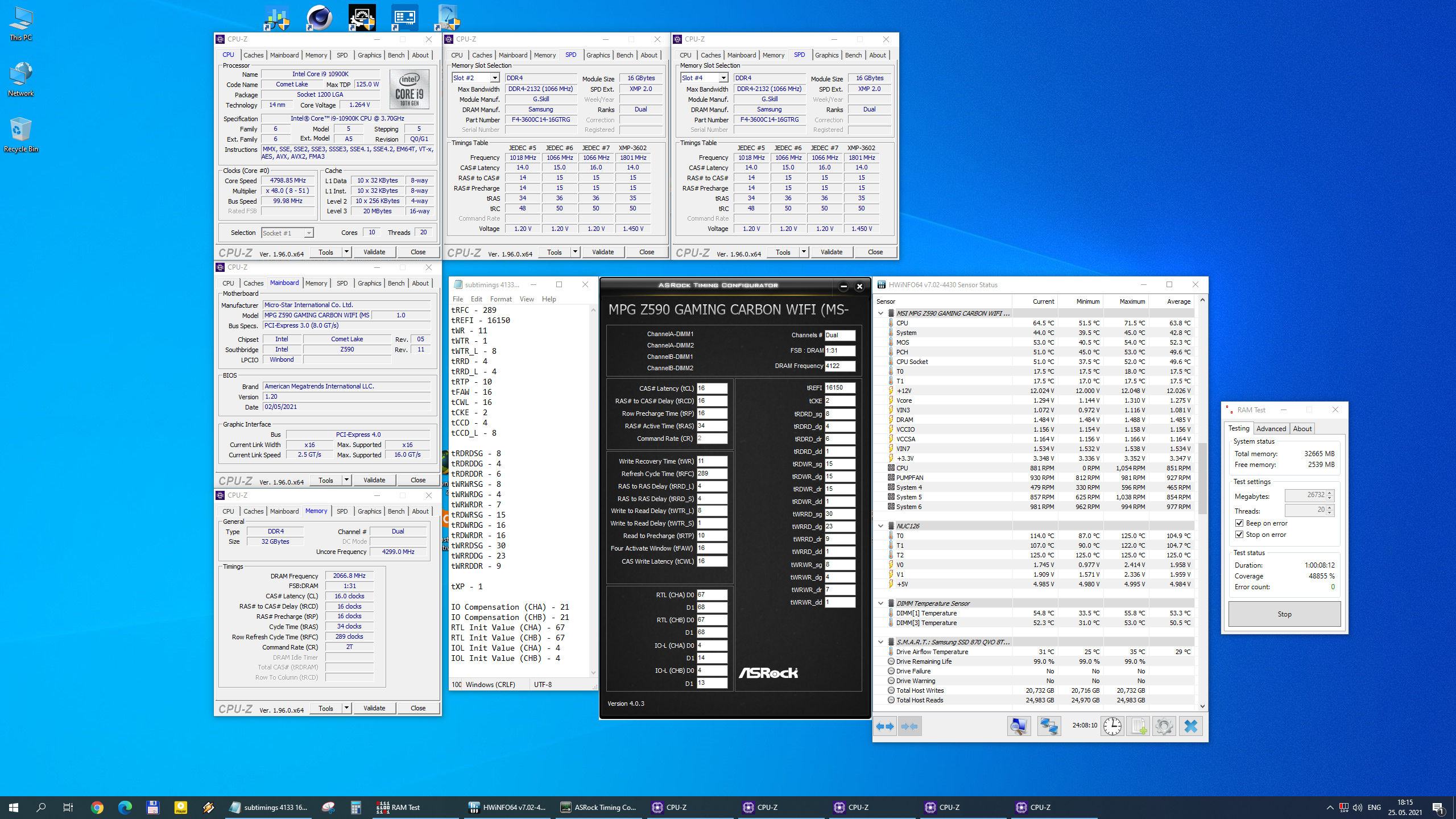The width and height of the screenshot is (1456, 819).
Task: Click Validate in CPU-Z Memory window
Action: pyautogui.click(x=374, y=708)
